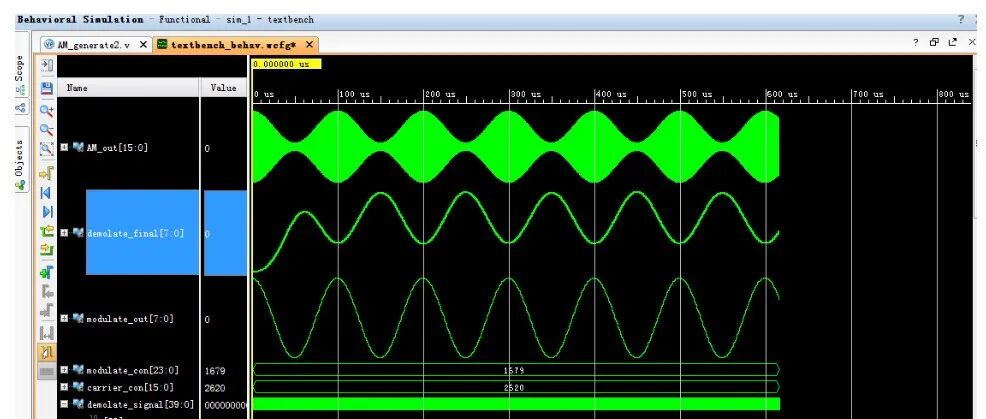Click the Save Waveform Configuration icon
The width and height of the screenshot is (986, 419).
(47, 89)
